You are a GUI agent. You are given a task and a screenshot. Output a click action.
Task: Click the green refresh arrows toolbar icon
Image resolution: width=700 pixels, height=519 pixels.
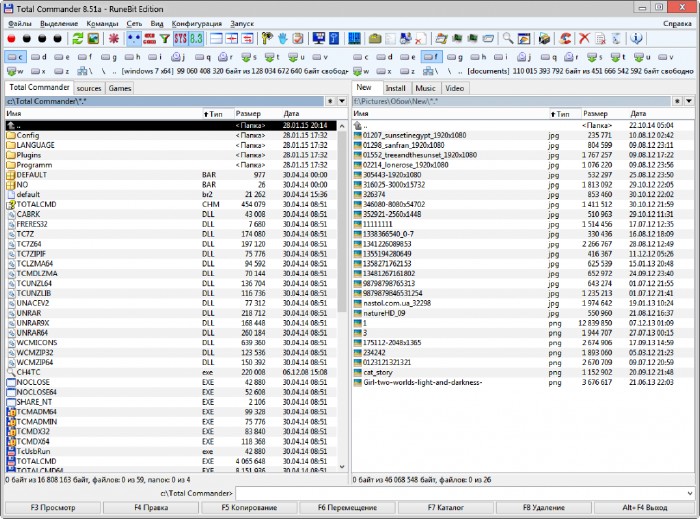(x=75, y=39)
